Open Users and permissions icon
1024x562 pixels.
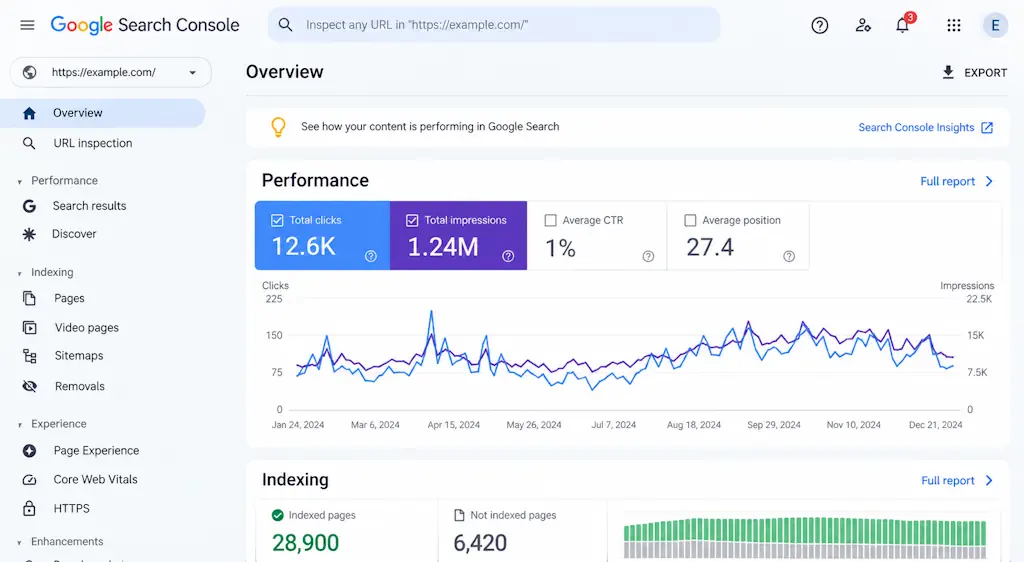[x=863, y=25]
